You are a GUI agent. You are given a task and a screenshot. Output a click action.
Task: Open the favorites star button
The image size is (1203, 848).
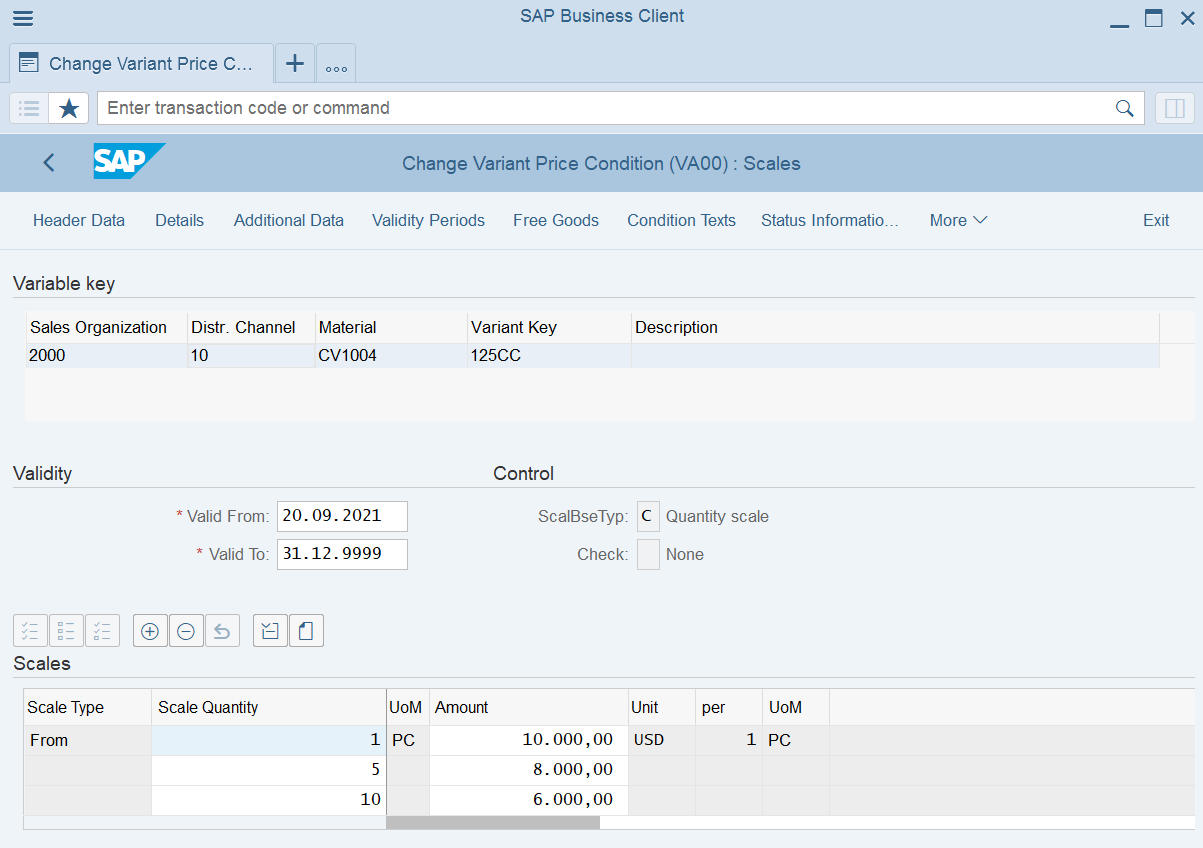tap(69, 108)
